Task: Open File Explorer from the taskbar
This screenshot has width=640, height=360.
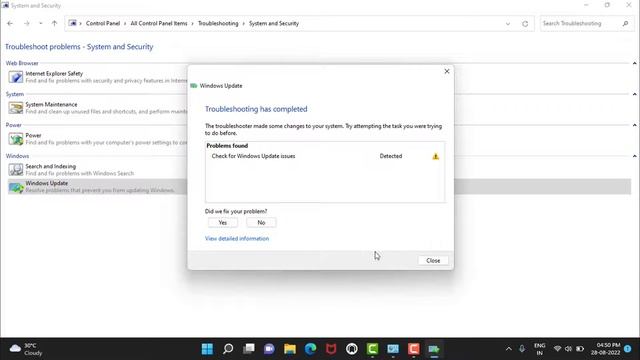Action: [290, 349]
